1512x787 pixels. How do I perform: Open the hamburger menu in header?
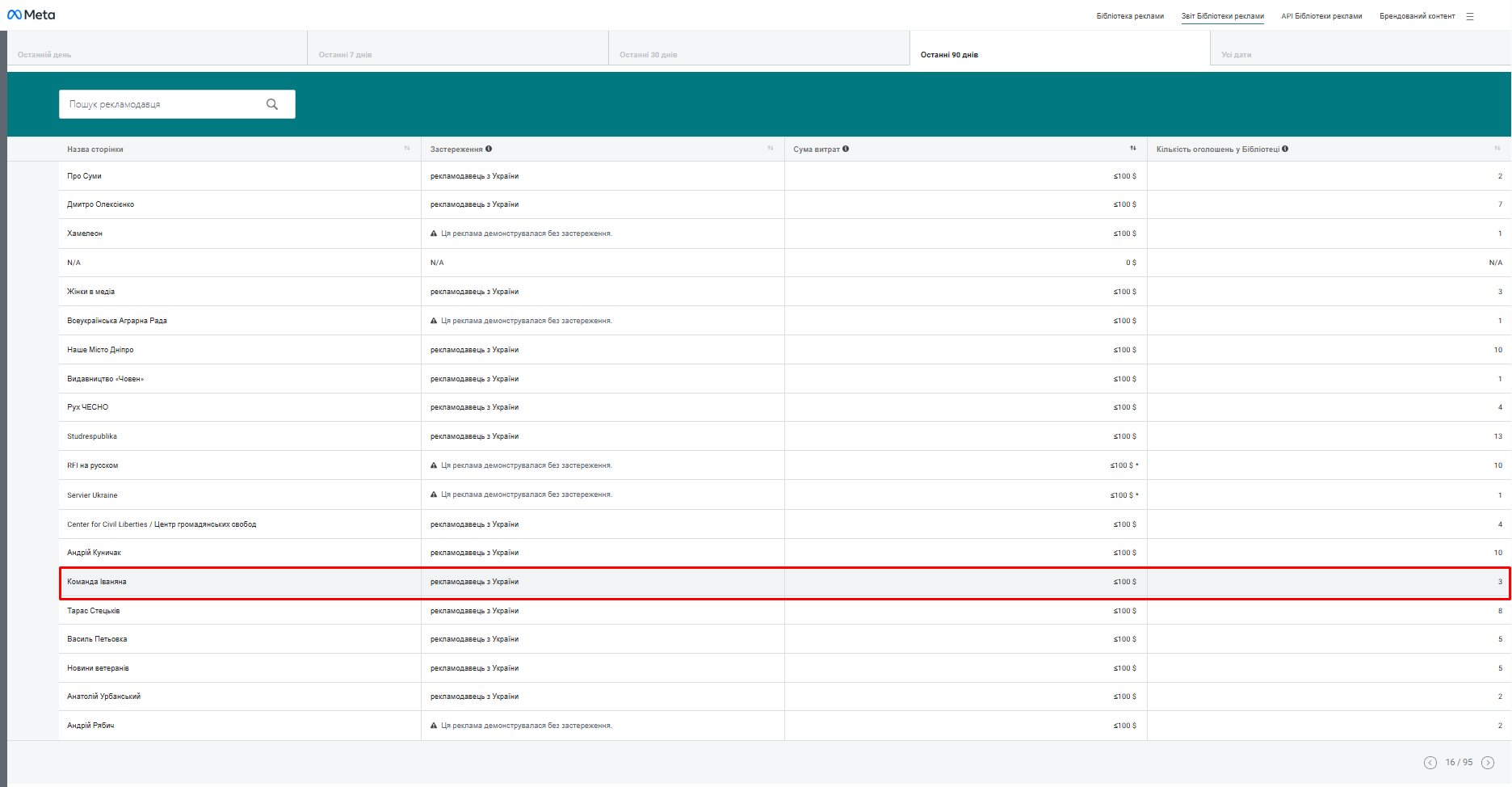(x=1470, y=16)
